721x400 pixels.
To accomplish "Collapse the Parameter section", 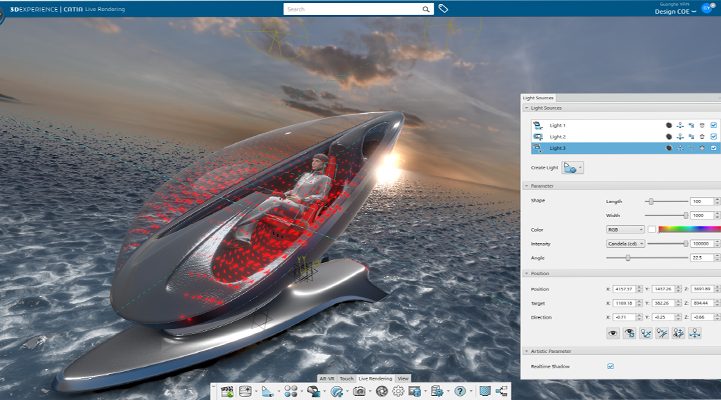I will coord(527,185).
